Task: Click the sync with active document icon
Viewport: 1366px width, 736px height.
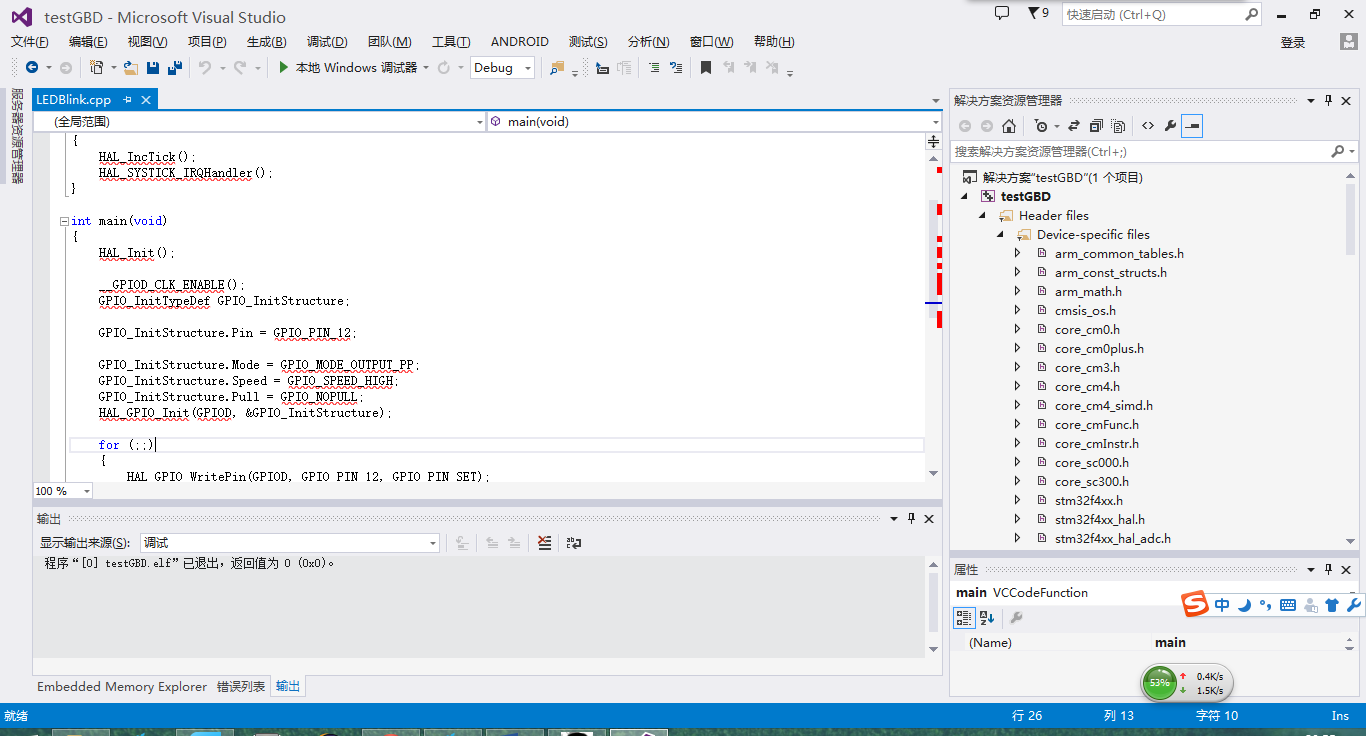Action: click(x=1074, y=126)
